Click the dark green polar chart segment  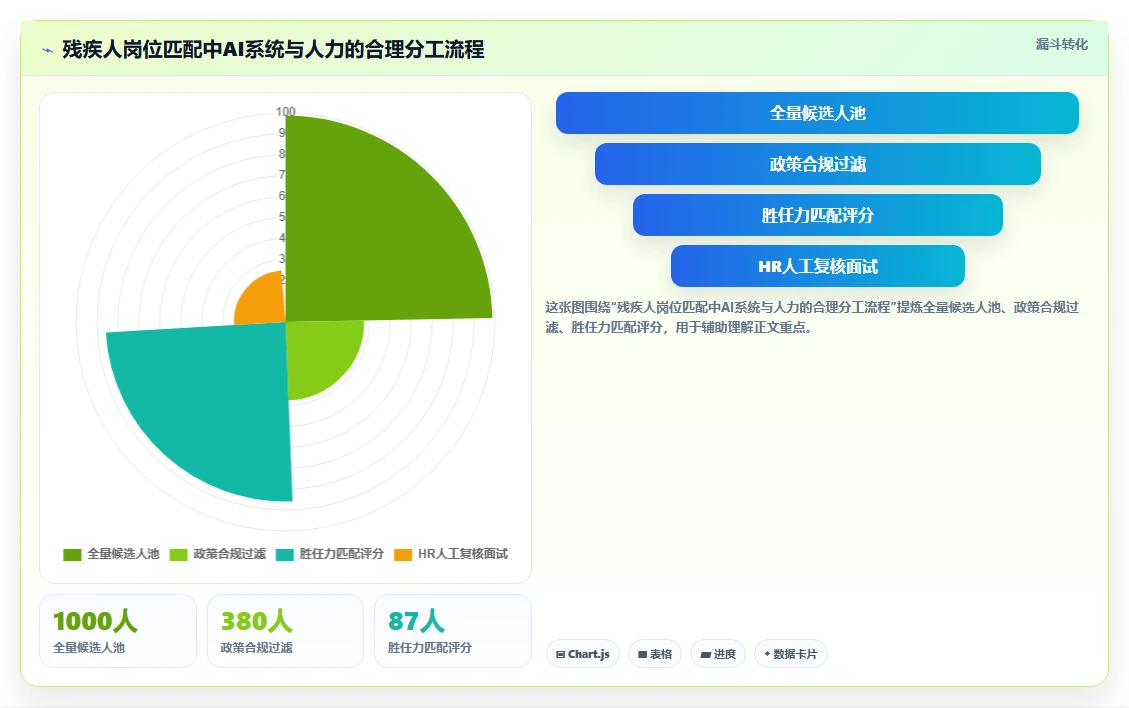coord(374,230)
